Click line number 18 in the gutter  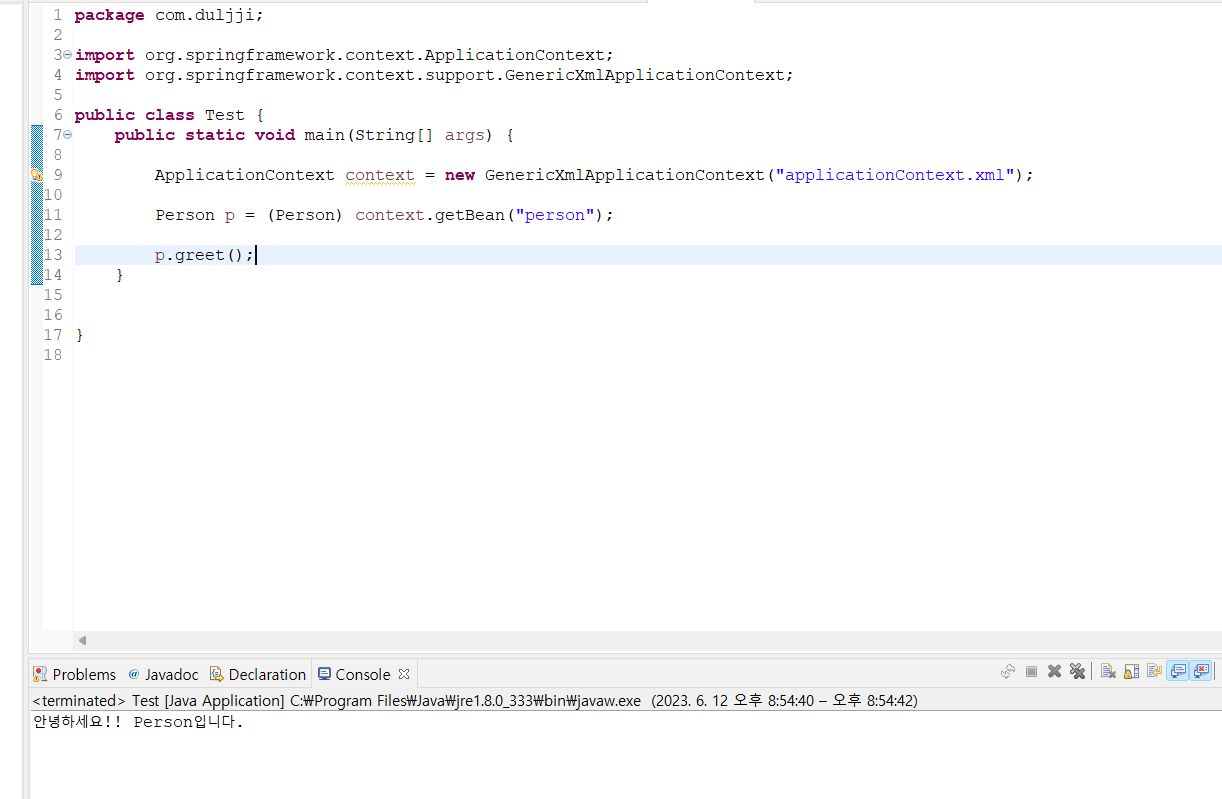(x=53, y=355)
